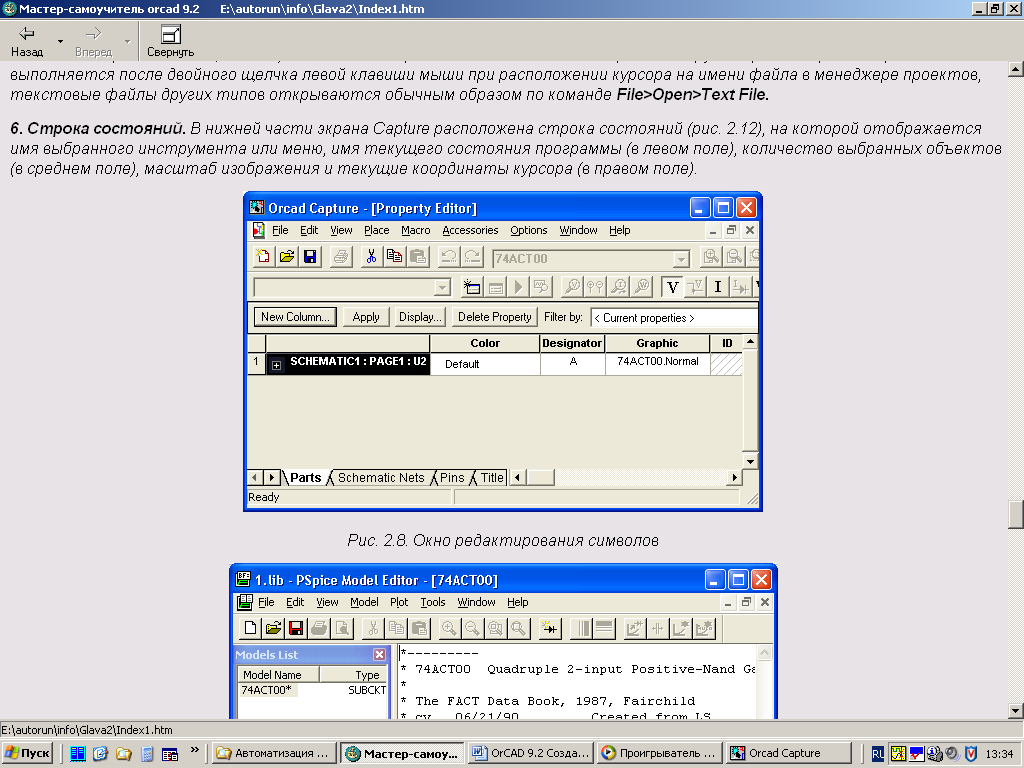This screenshot has height=768, width=1024.
Task: Click Redo icon in Orcad Capture toolbar
Action: [x=472, y=257]
